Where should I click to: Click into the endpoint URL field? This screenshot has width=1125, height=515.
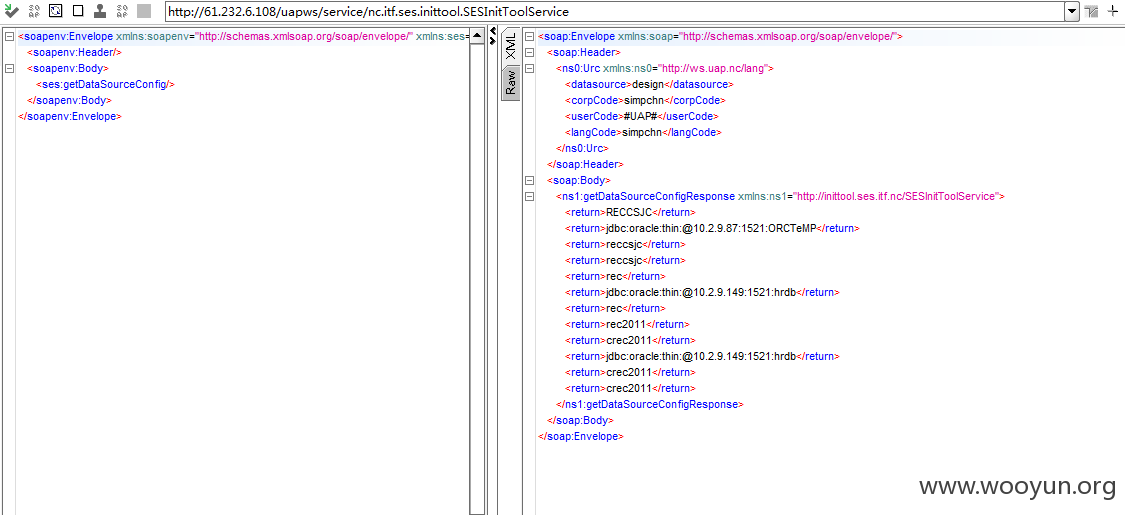614,11
